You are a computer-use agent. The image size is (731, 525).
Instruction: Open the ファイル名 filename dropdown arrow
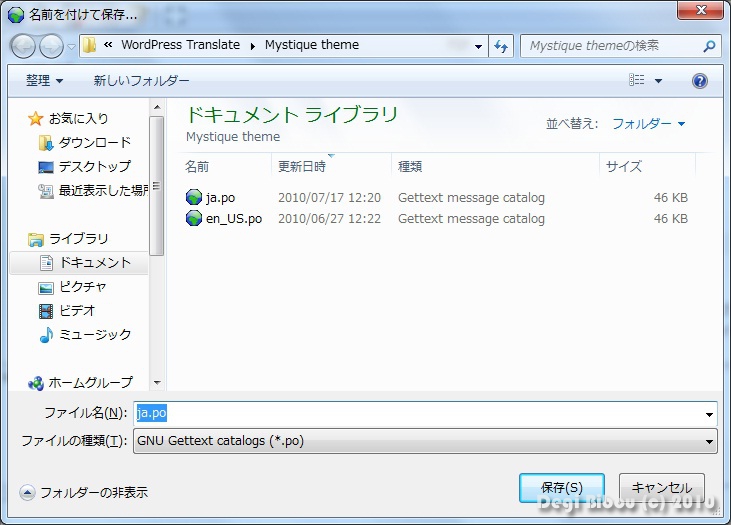point(709,414)
